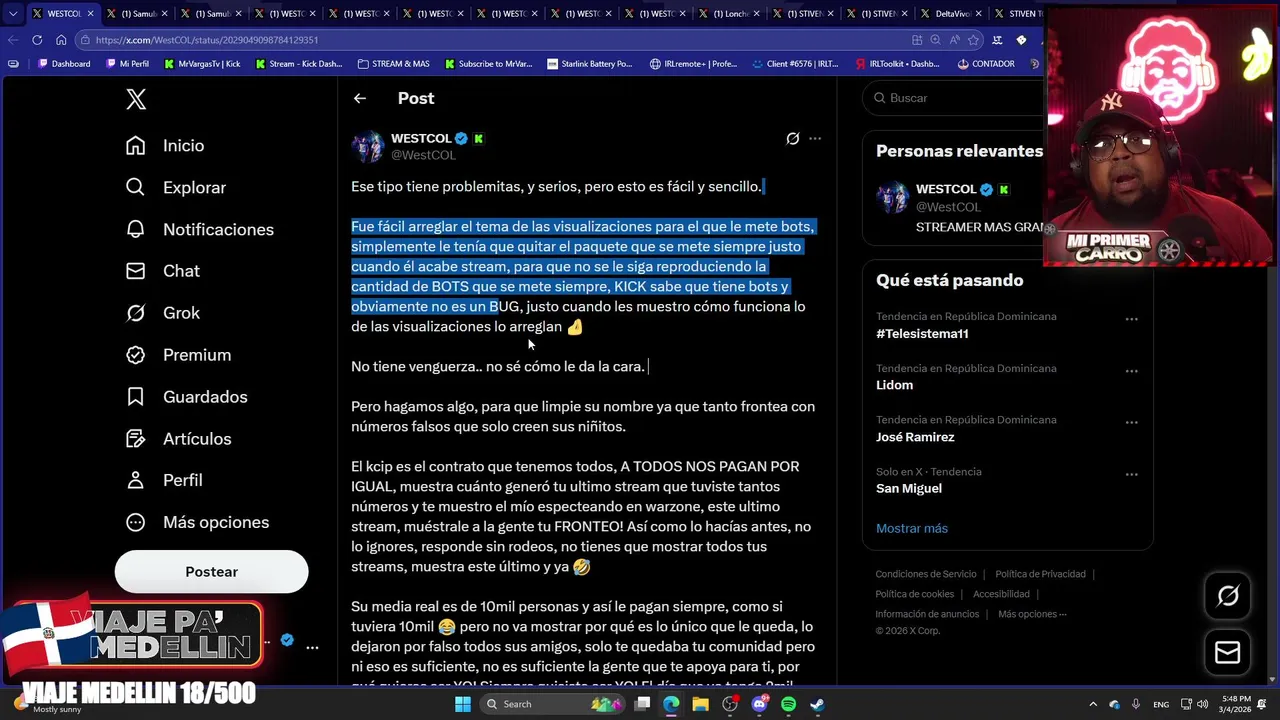Screen dimensions: 1280x720
Task: Open Steam from the taskbar
Action: 817,704
